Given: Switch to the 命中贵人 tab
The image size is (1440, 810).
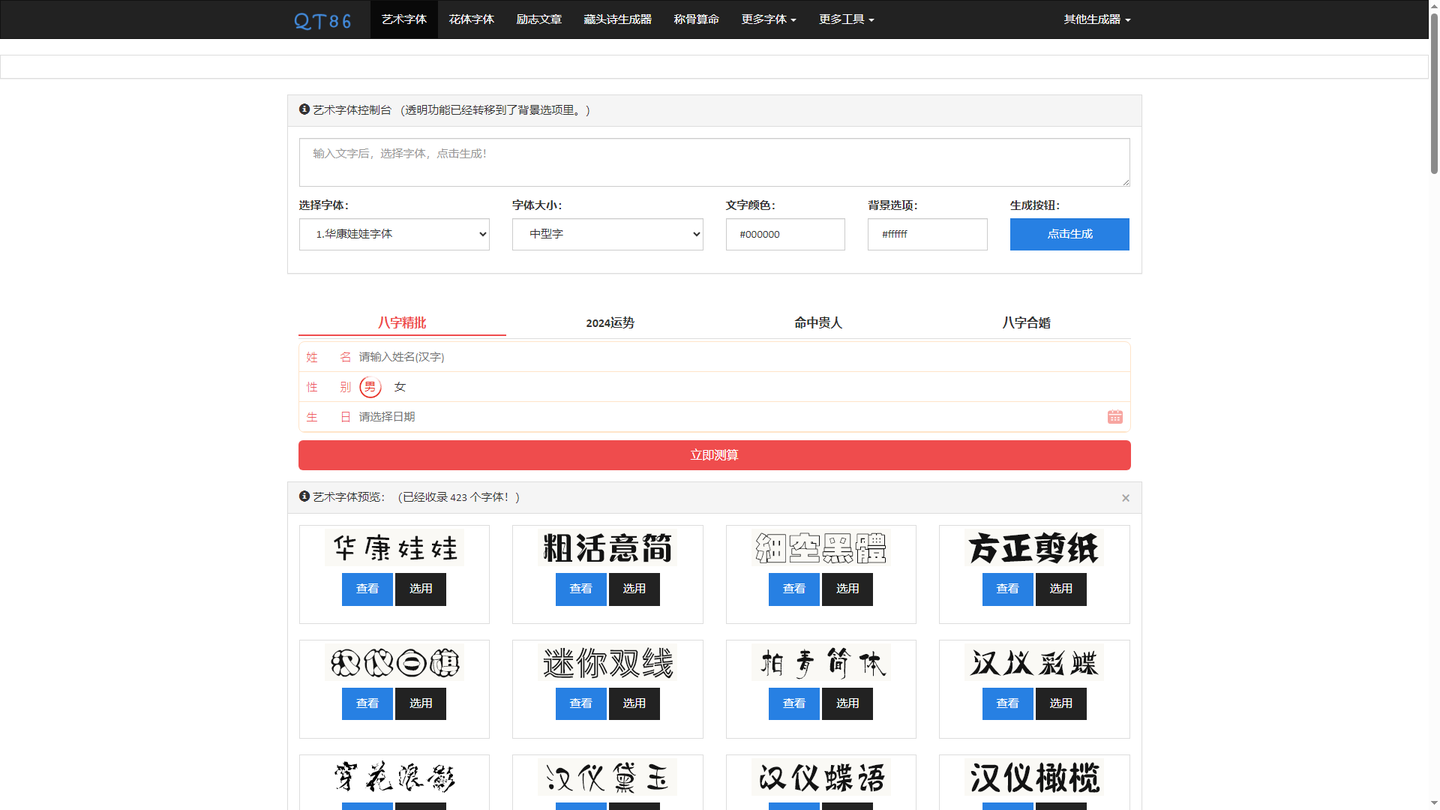Looking at the screenshot, I should point(818,323).
